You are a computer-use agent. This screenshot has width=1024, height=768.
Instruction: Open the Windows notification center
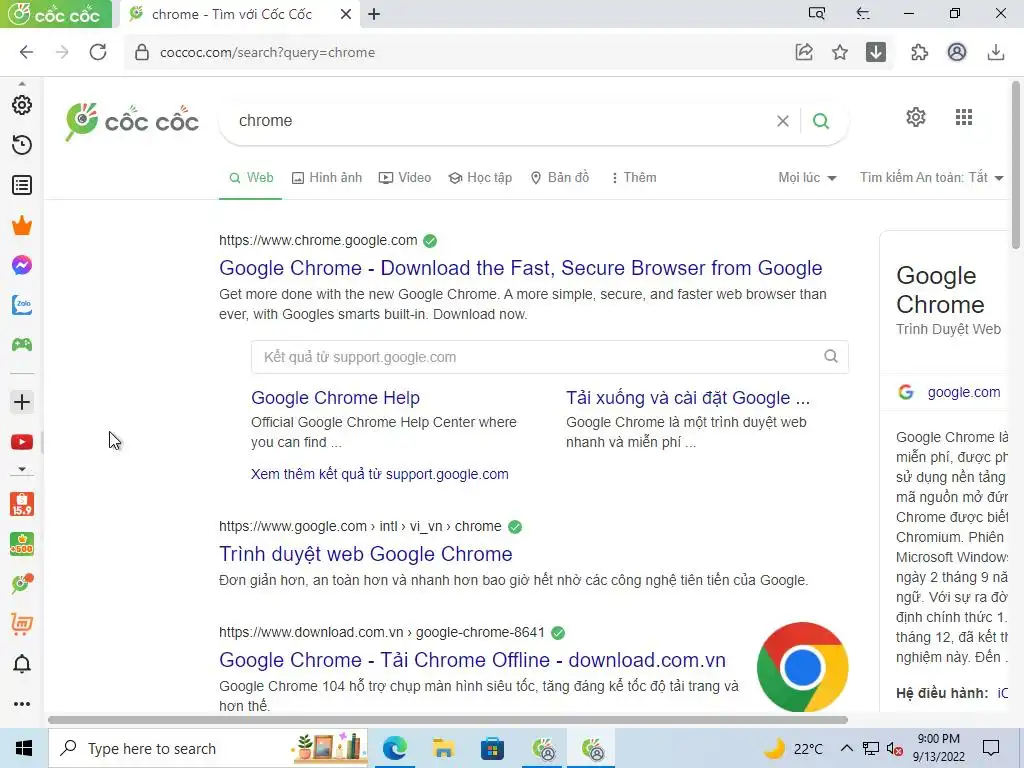(x=991, y=748)
